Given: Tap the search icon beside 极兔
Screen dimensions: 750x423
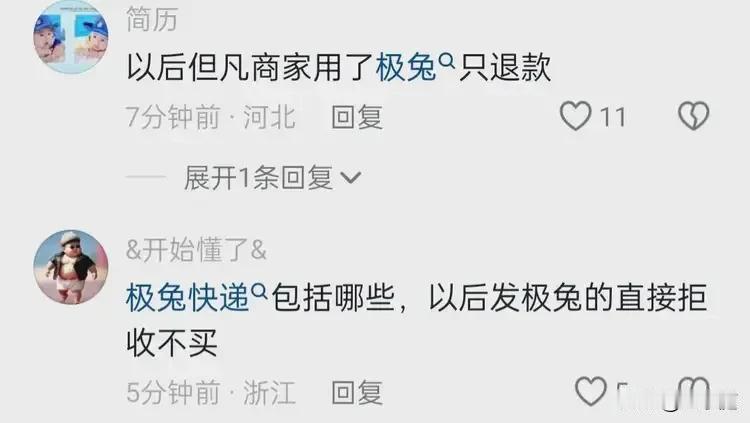Looking at the screenshot, I should pos(447,61).
